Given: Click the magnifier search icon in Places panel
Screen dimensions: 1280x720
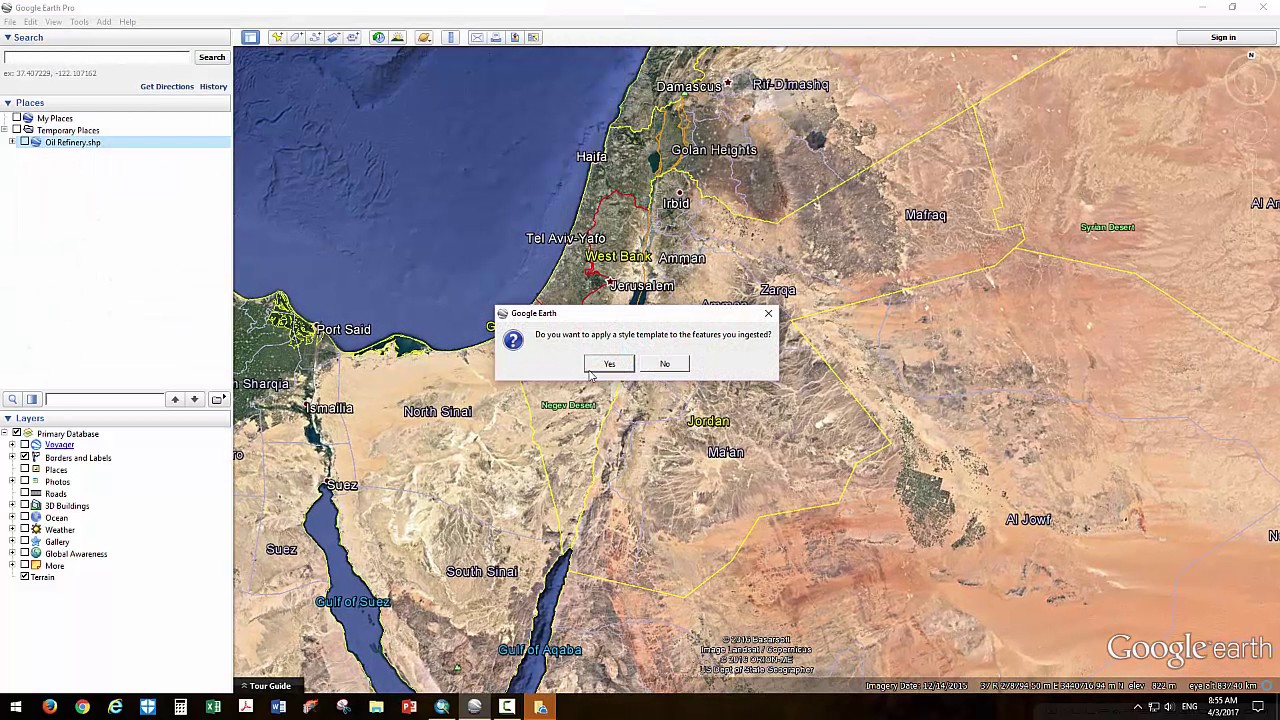Looking at the screenshot, I should (x=13, y=399).
